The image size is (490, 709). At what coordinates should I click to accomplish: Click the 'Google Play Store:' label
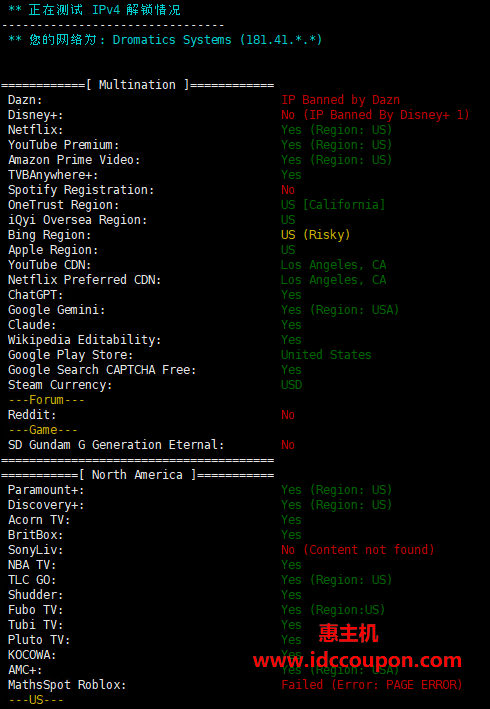point(71,355)
